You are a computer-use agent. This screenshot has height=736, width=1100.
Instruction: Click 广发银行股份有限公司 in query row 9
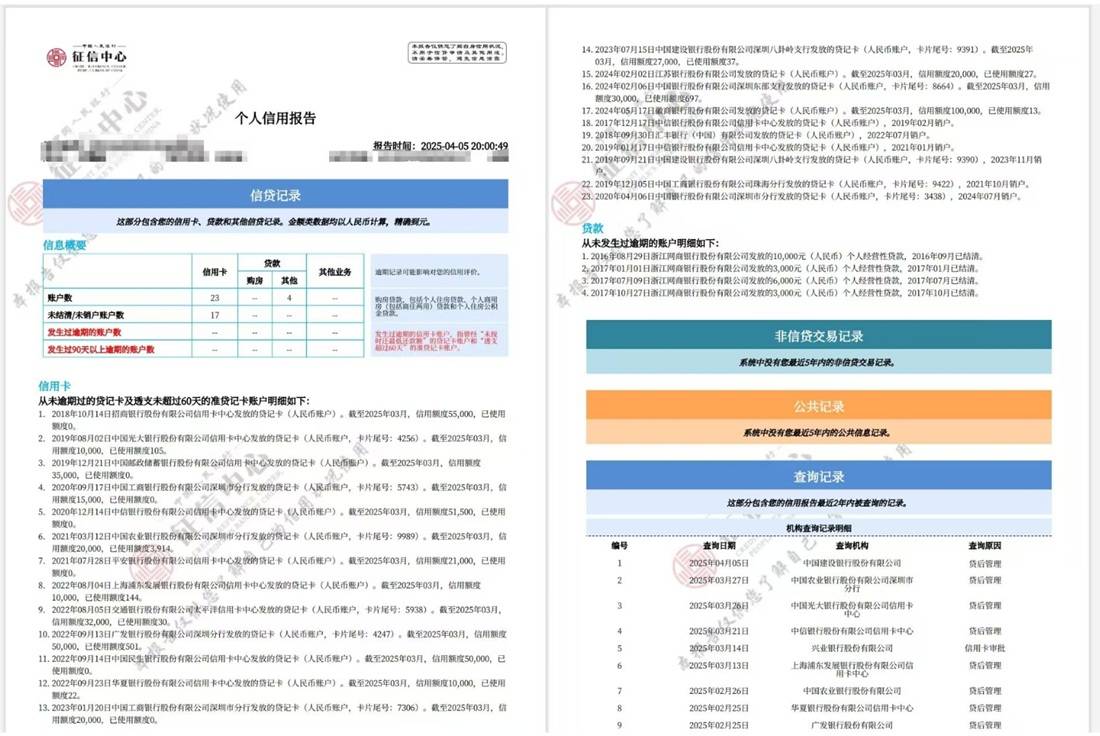coord(852,725)
